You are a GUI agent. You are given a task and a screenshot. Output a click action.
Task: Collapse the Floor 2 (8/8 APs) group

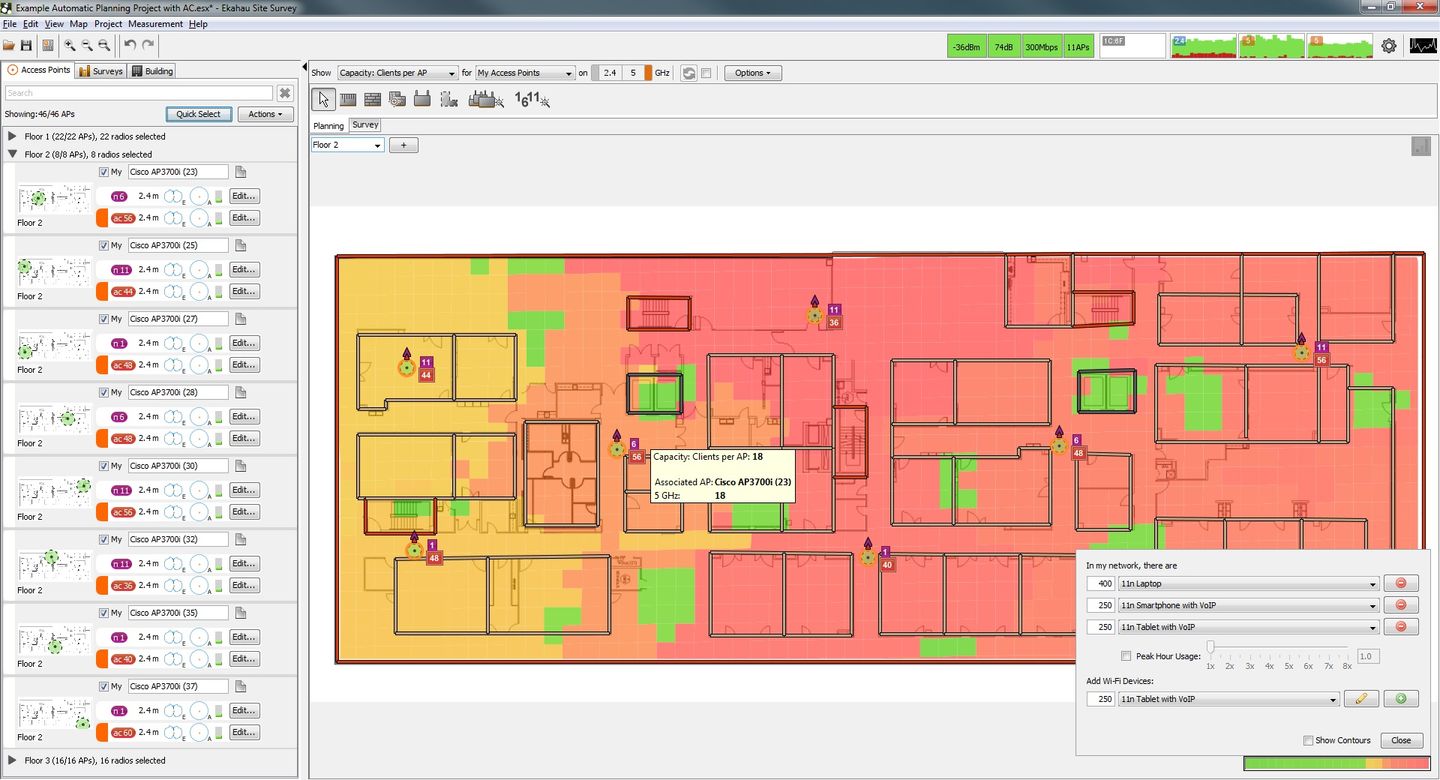[x=12, y=154]
